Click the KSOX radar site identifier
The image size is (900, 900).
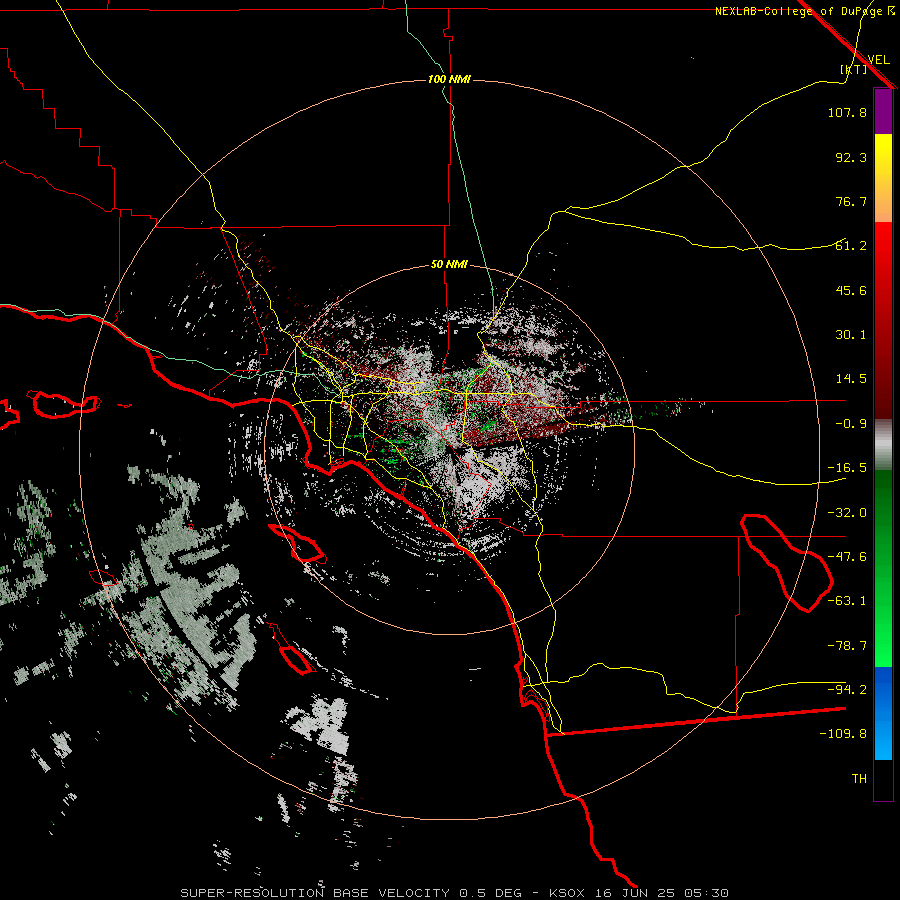(568, 893)
